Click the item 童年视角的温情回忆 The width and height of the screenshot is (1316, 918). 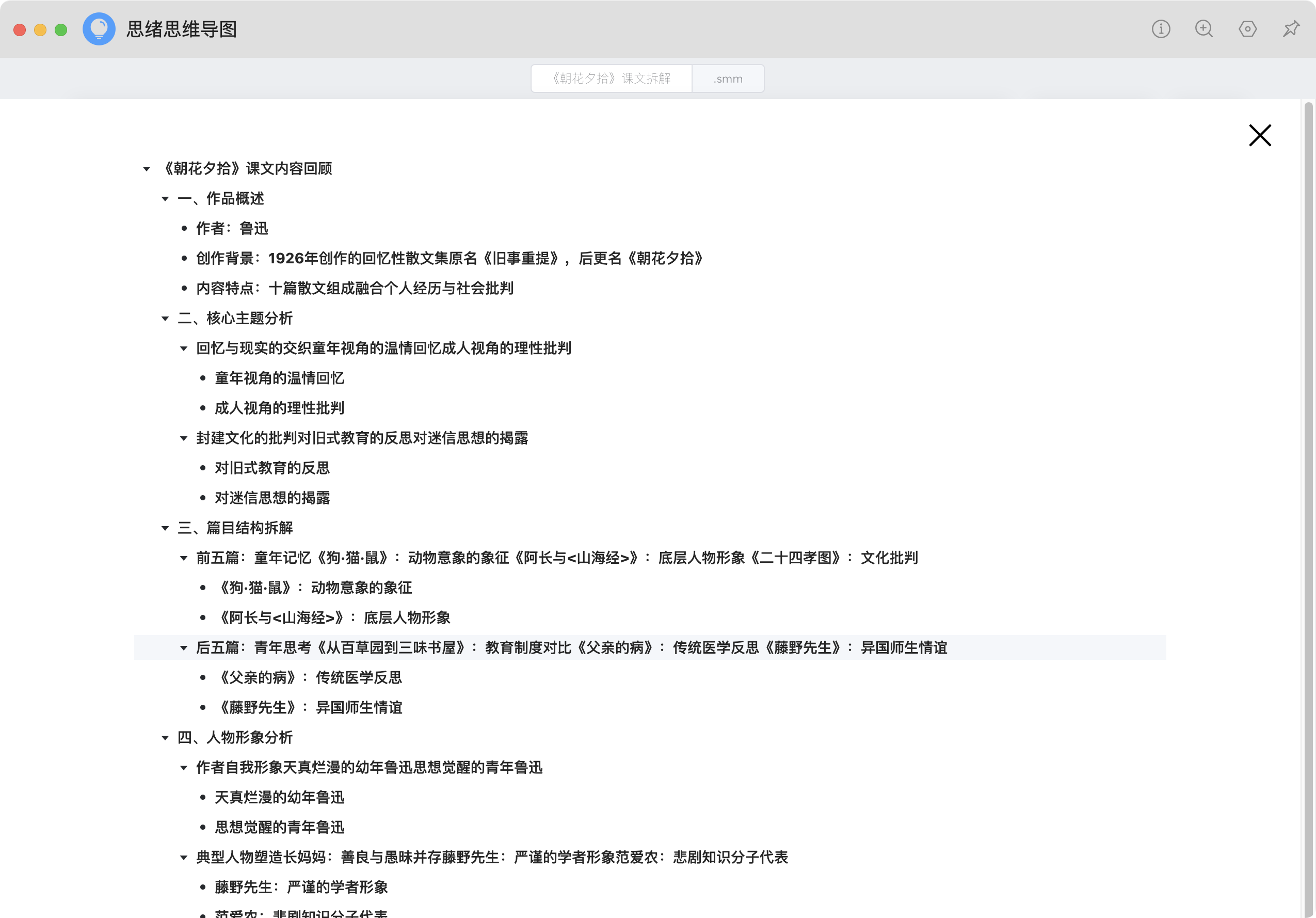click(x=280, y=378)
